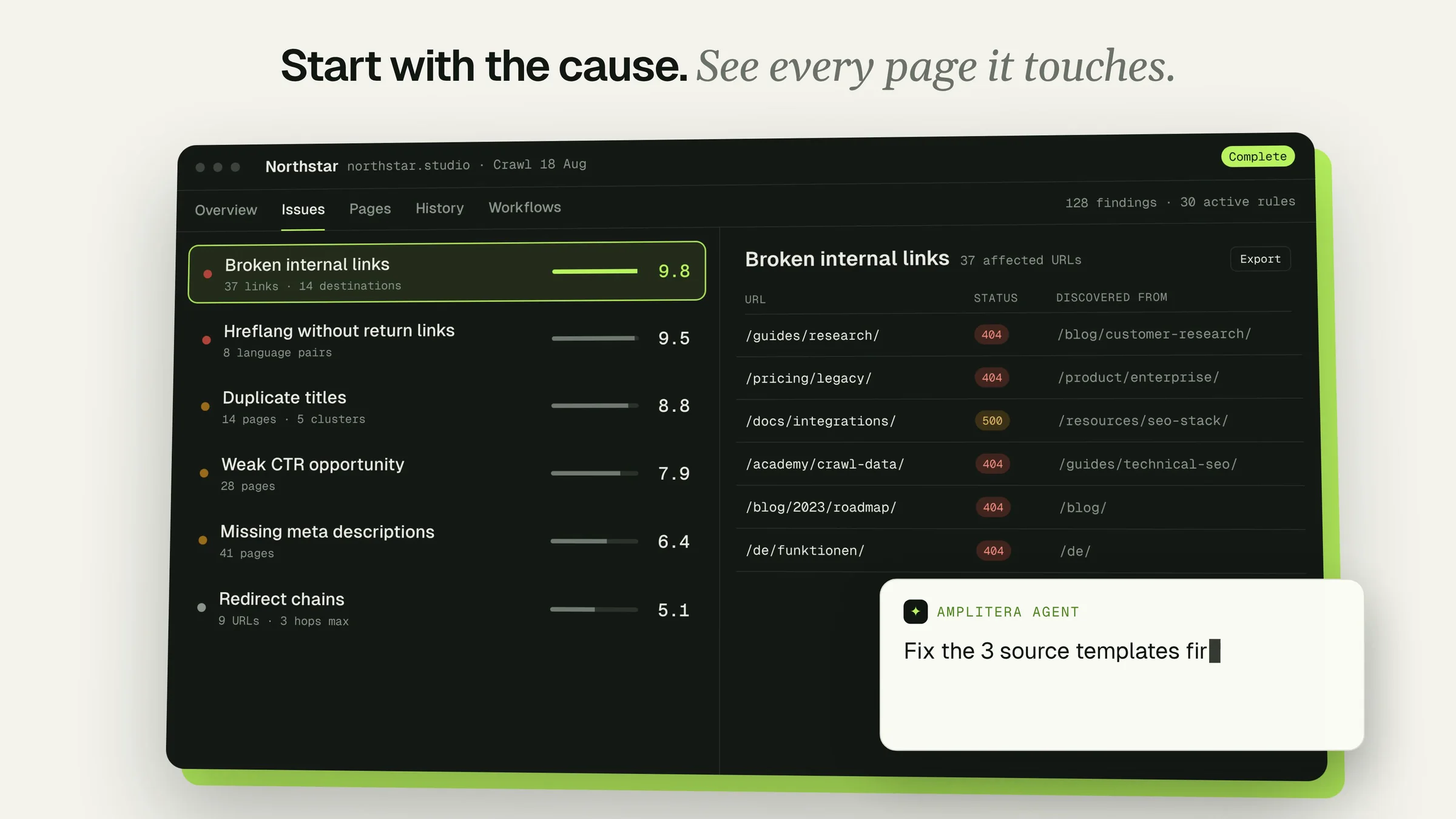This screenshot has width=1456, height=819.
Task: Open source page /guides/technical-seo/
Action: (1148, 464)
